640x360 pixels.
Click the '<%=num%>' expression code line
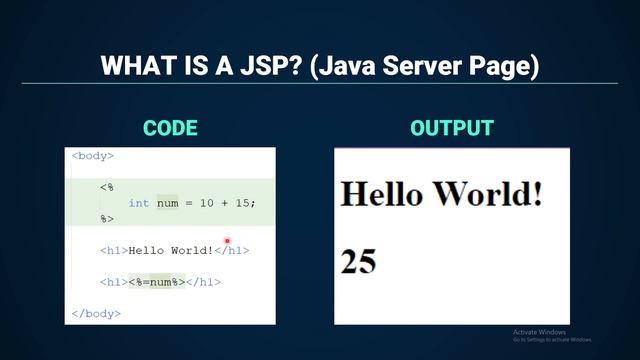(x=160, y=282)
